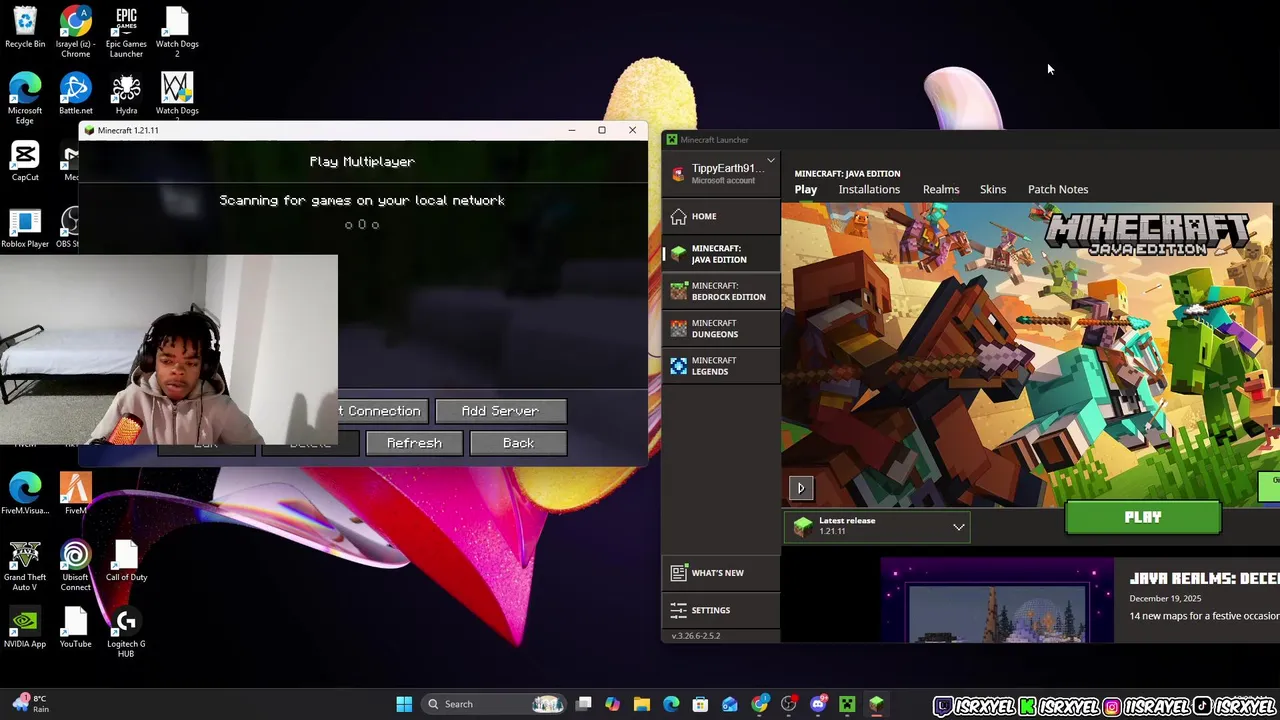Open launcher Settings
The height and width of the screenshot is (720, 1280).
721,610
